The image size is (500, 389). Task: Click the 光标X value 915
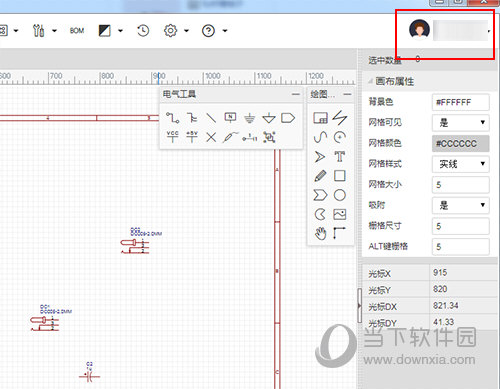440,273
